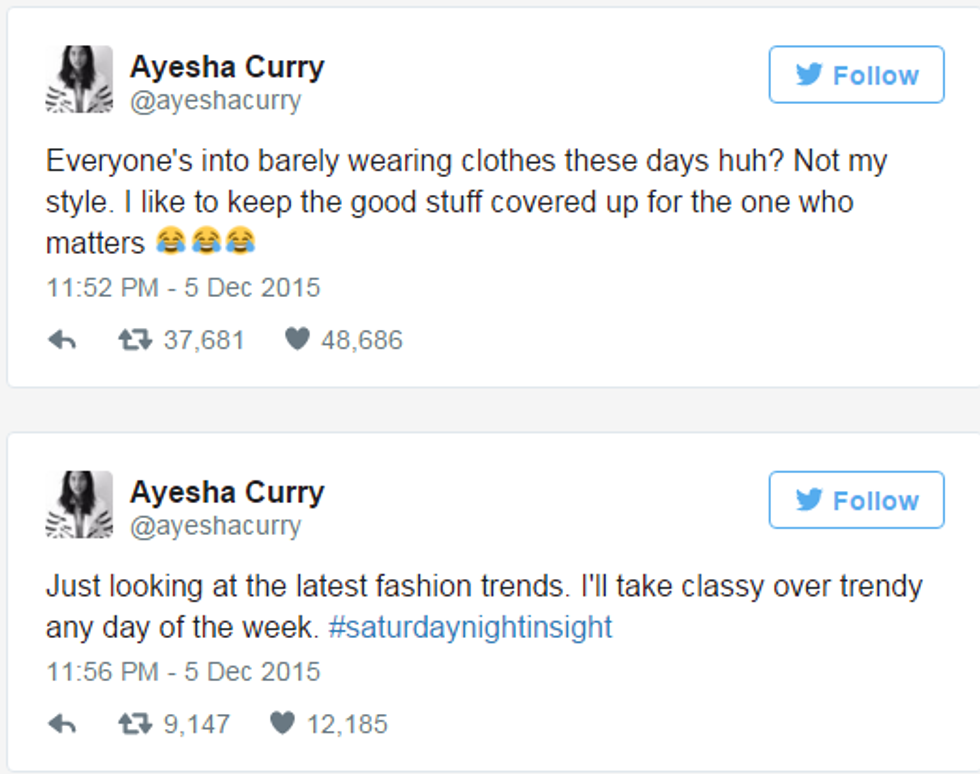This screenshot has height=774, width=980.
Task: Click the reply arrow on the first tweet
Action: (62, 339)
